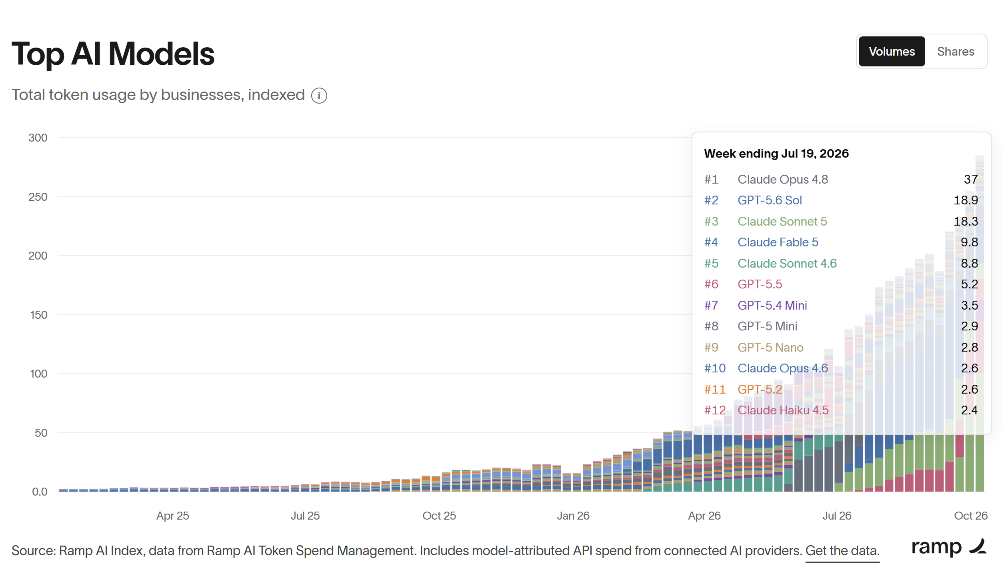Viewport: 1002px width, 571px height.
Task: Select GPT-5.4 Mini tooltip row
Action: click(841, 305)
